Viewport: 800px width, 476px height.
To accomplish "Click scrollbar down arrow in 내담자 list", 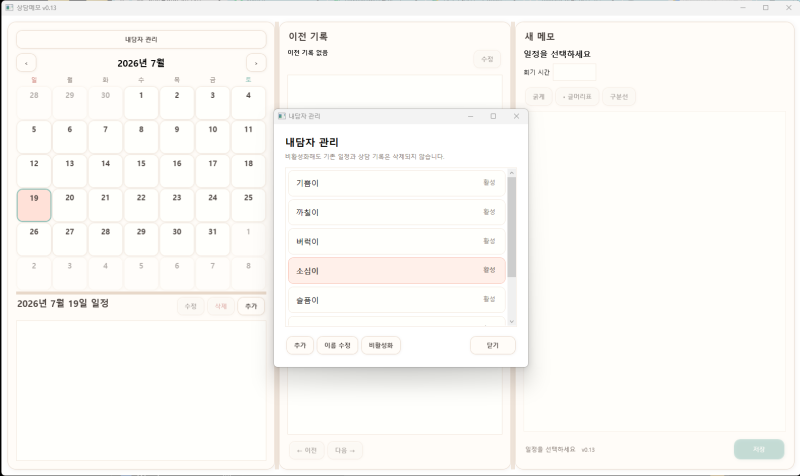I will tap(512, 322).
